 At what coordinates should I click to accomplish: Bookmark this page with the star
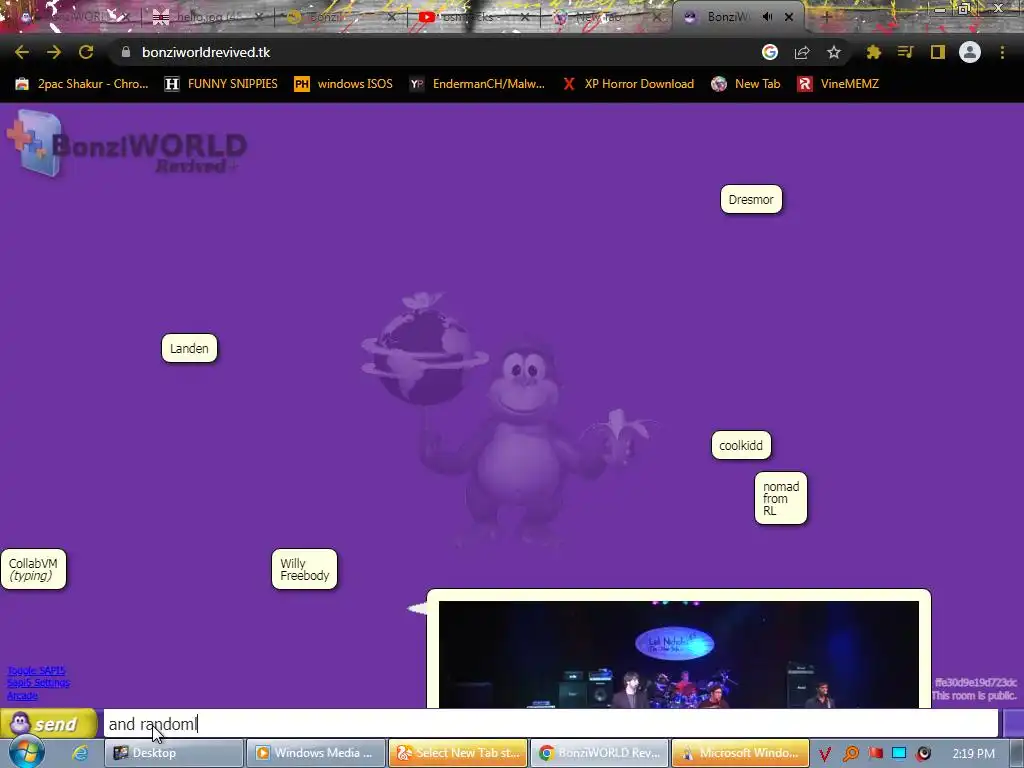click(x=834, y=52)
